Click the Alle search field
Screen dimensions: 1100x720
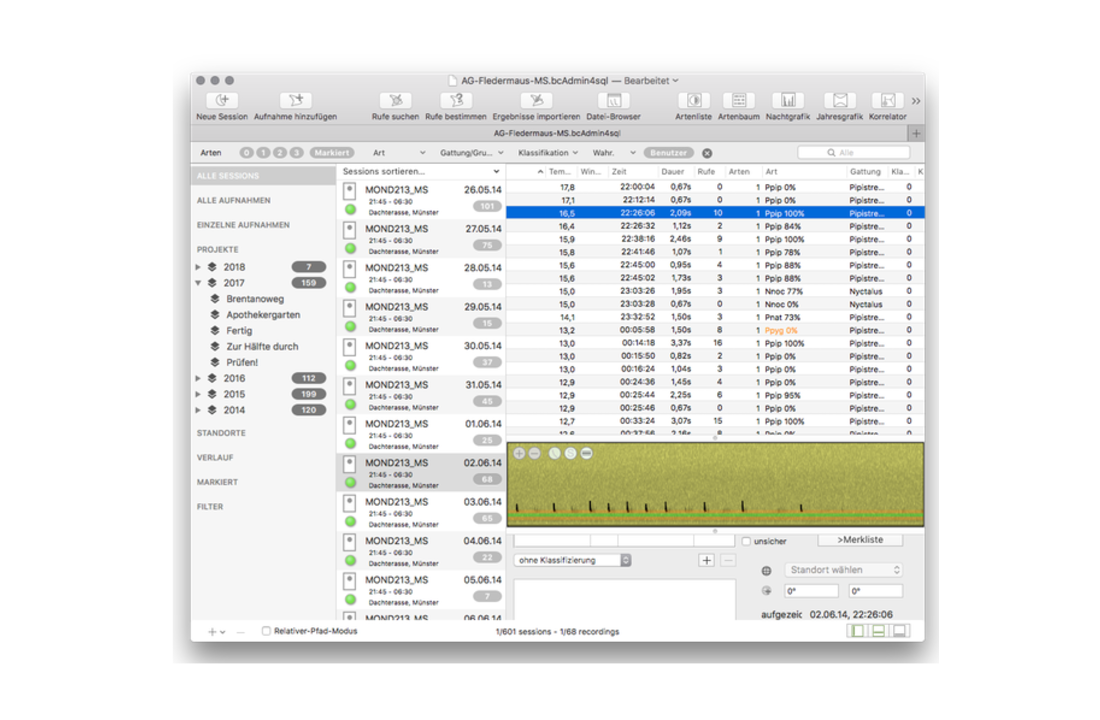[854, 152]
